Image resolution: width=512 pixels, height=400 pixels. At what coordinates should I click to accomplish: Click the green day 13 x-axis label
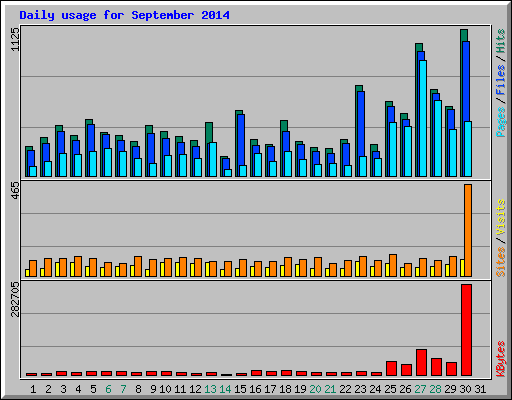(210, 389)
